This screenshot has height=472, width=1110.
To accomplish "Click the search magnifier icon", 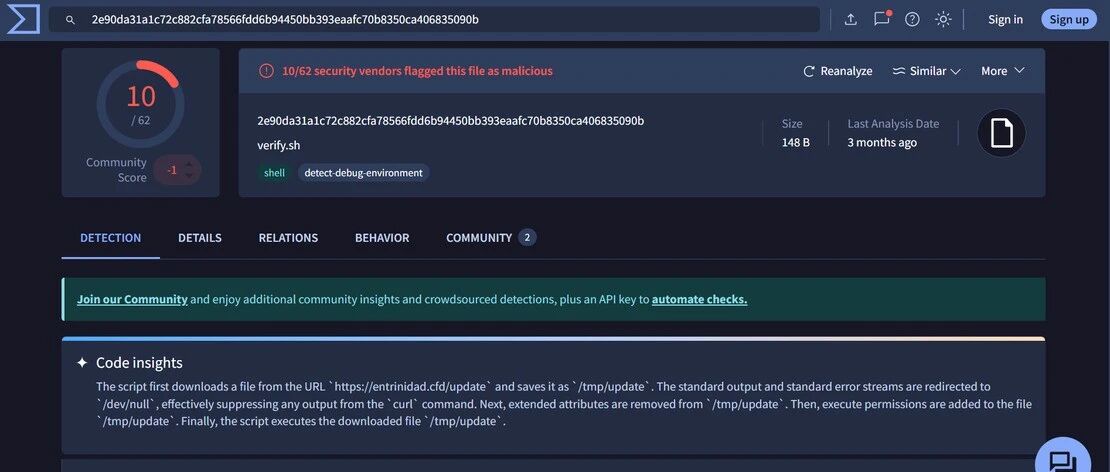I will [x=70, y=20].
